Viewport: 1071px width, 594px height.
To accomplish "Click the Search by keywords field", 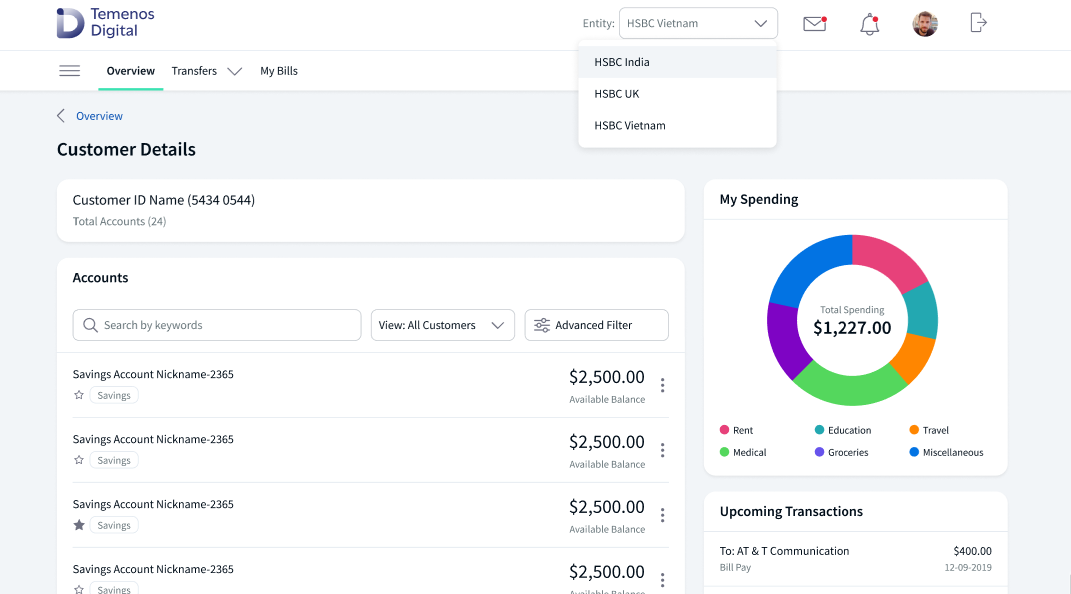I will click(217, 325).
